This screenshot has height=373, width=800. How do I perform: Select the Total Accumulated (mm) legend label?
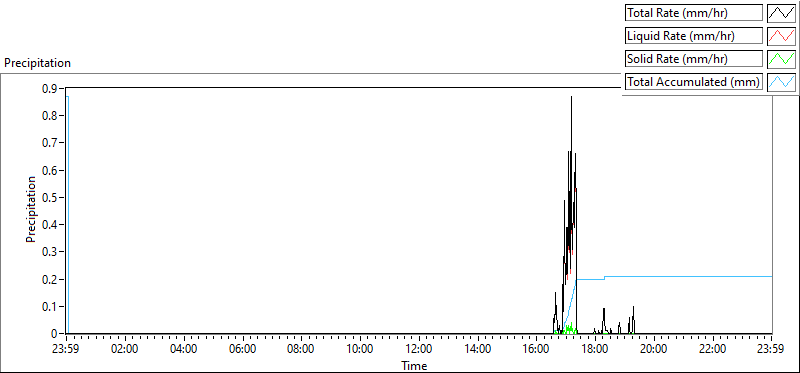pyautogui.click(x=694, y=82)
